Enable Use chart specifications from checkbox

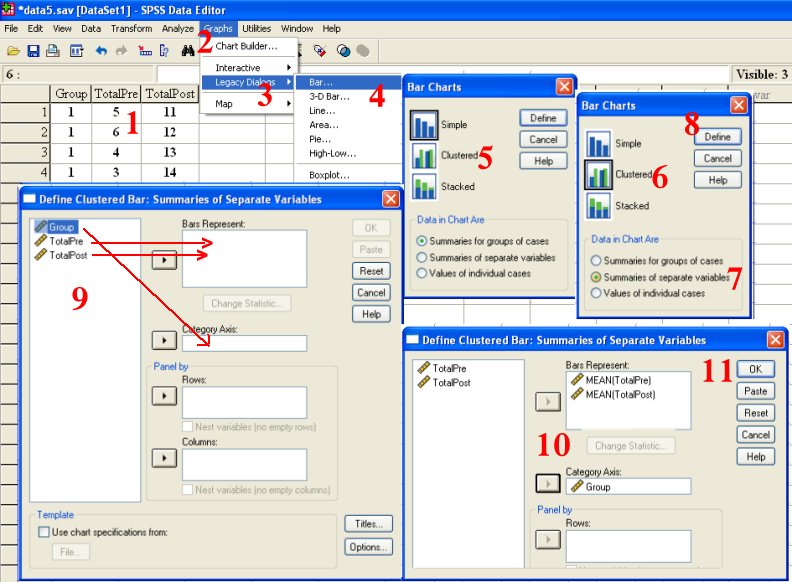[44, 532]
